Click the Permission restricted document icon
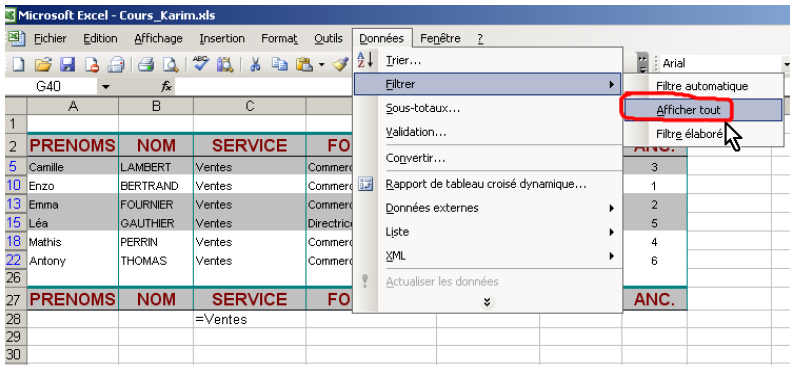 pyautogui.click(x=92, y=64)
